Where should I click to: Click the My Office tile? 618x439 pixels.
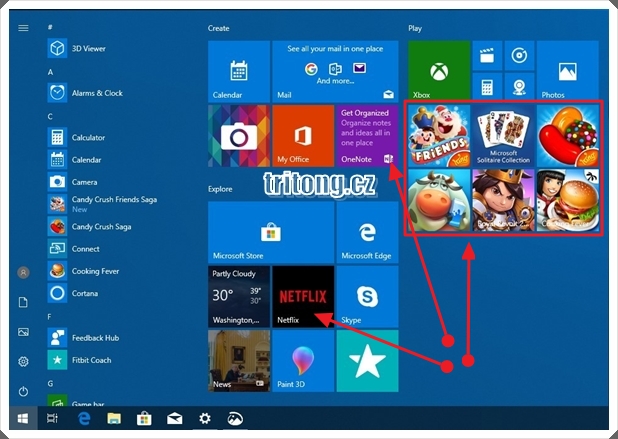coord(303,136)
